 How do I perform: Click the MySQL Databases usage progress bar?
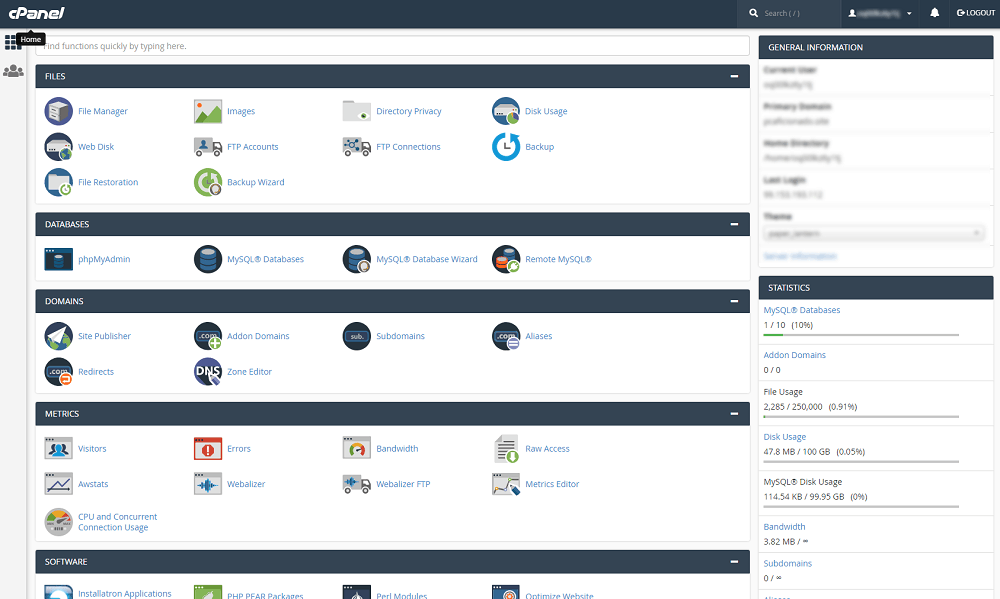[861, 335]
